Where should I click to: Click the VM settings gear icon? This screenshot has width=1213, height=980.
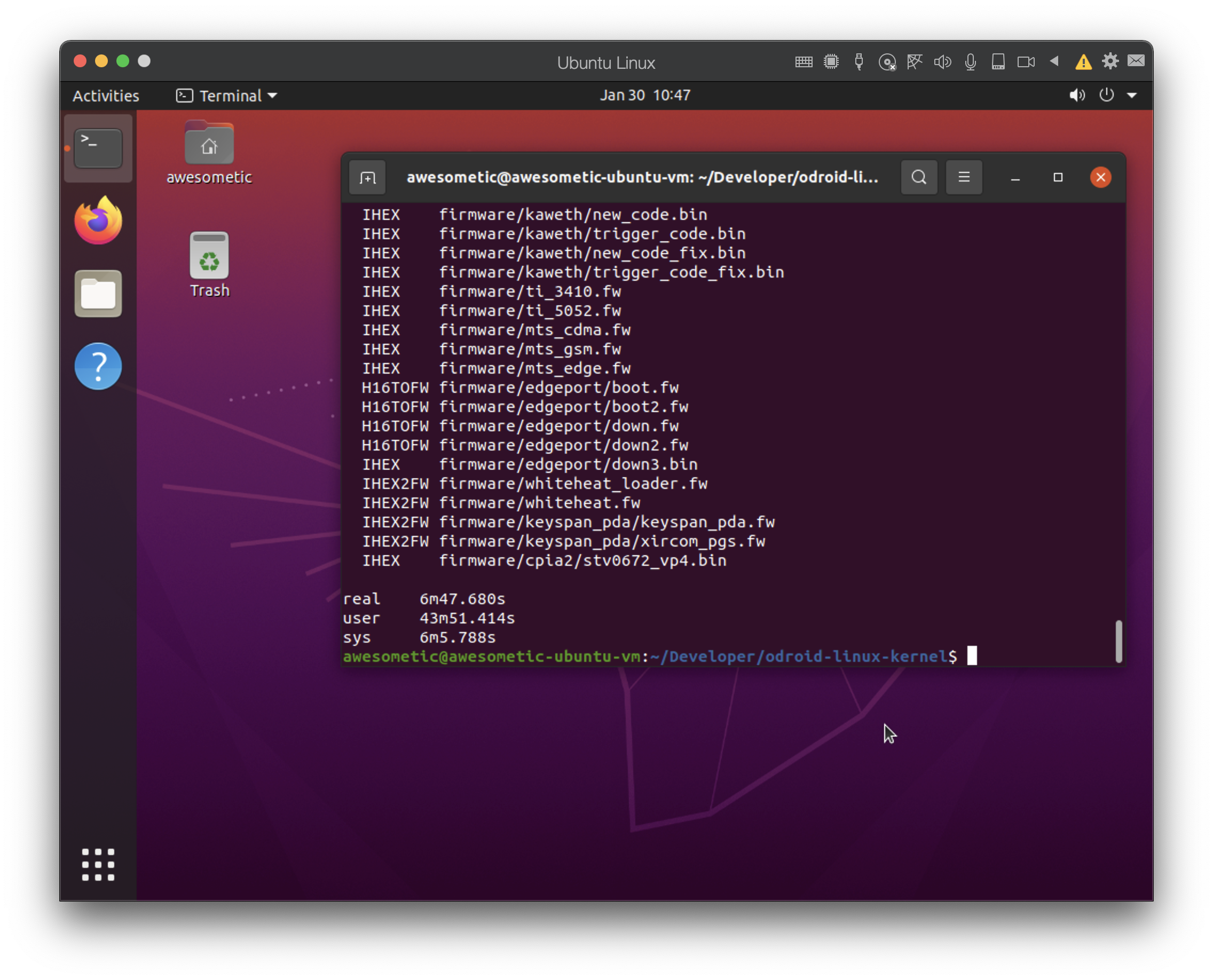click(1109, 61)
